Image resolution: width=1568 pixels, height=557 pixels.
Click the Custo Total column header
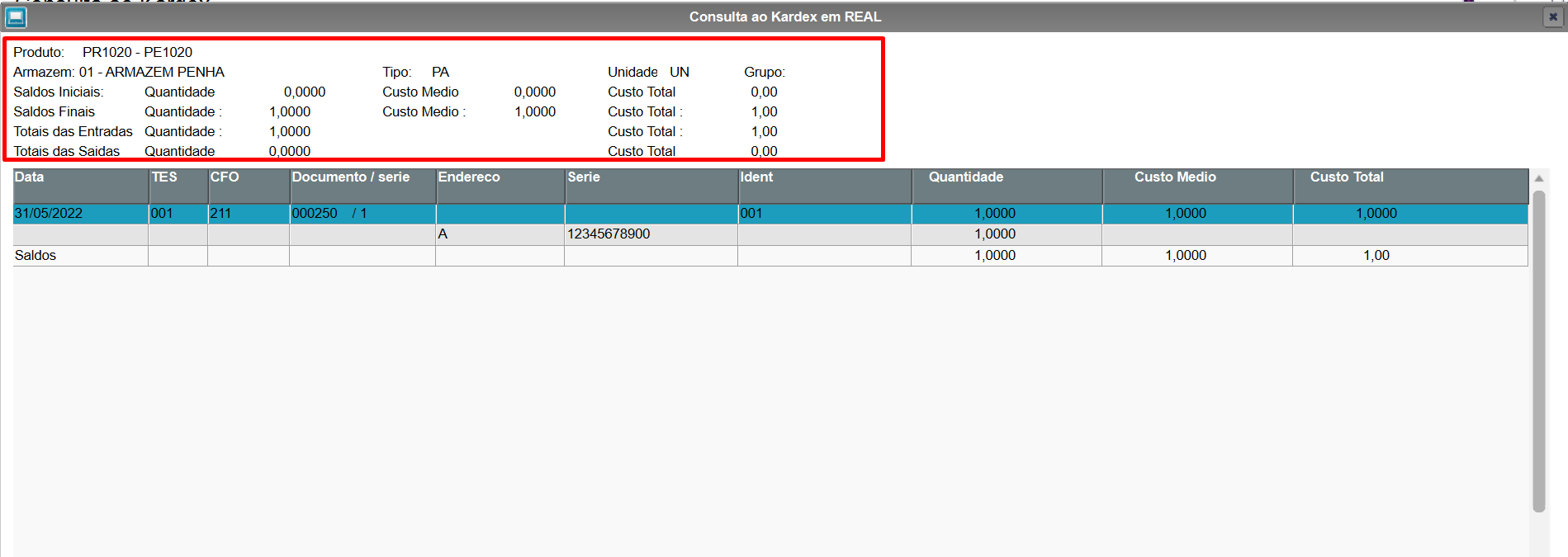tap(1411, 186)
